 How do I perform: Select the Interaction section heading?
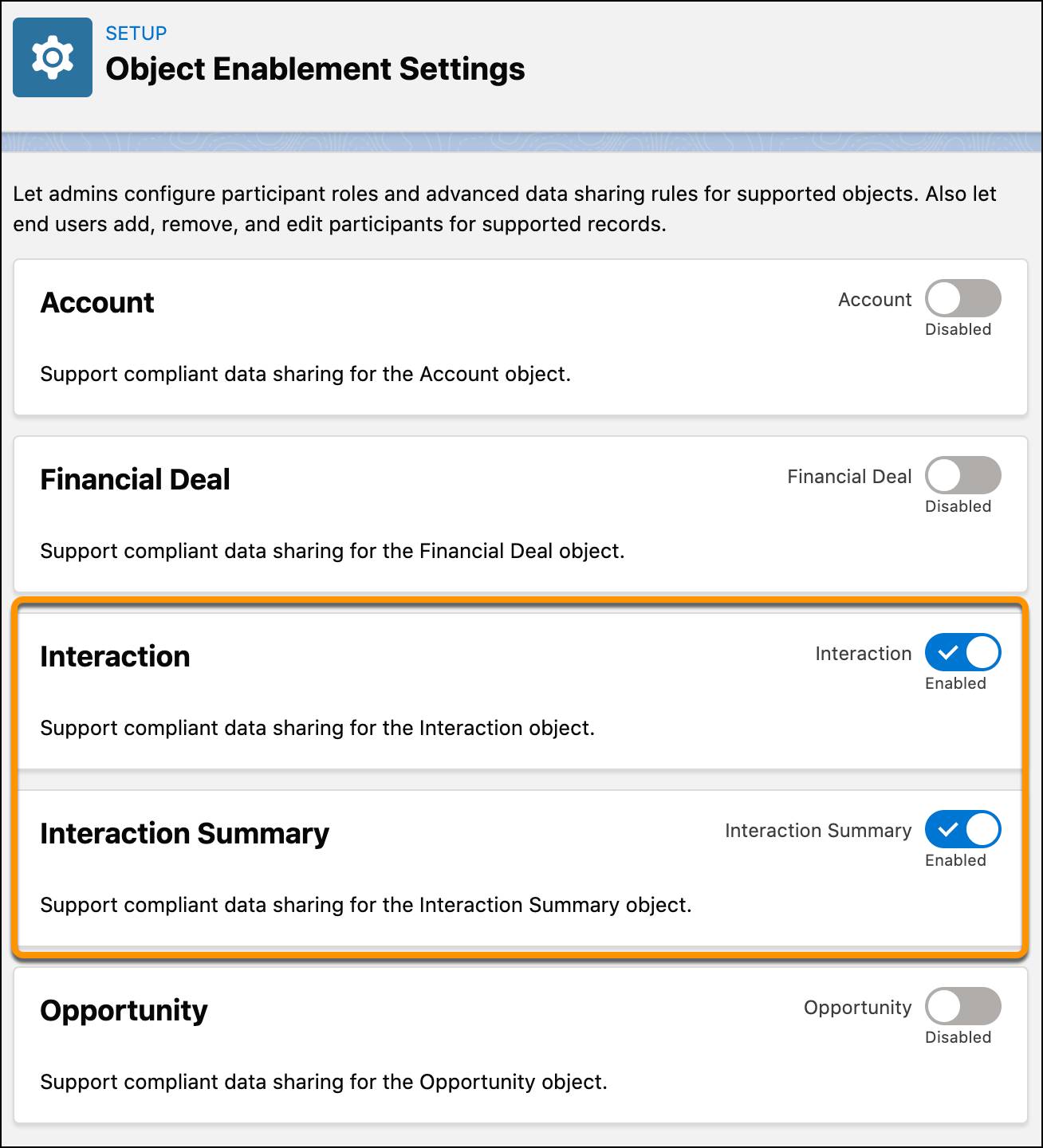tap(115, 656)
